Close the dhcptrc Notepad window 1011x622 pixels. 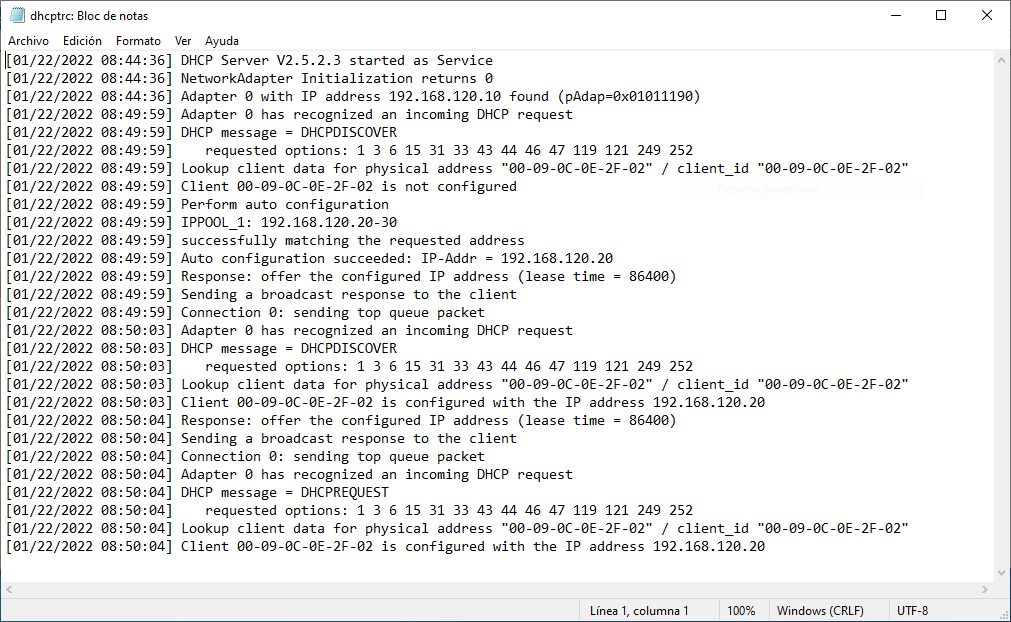pos(986,15)
